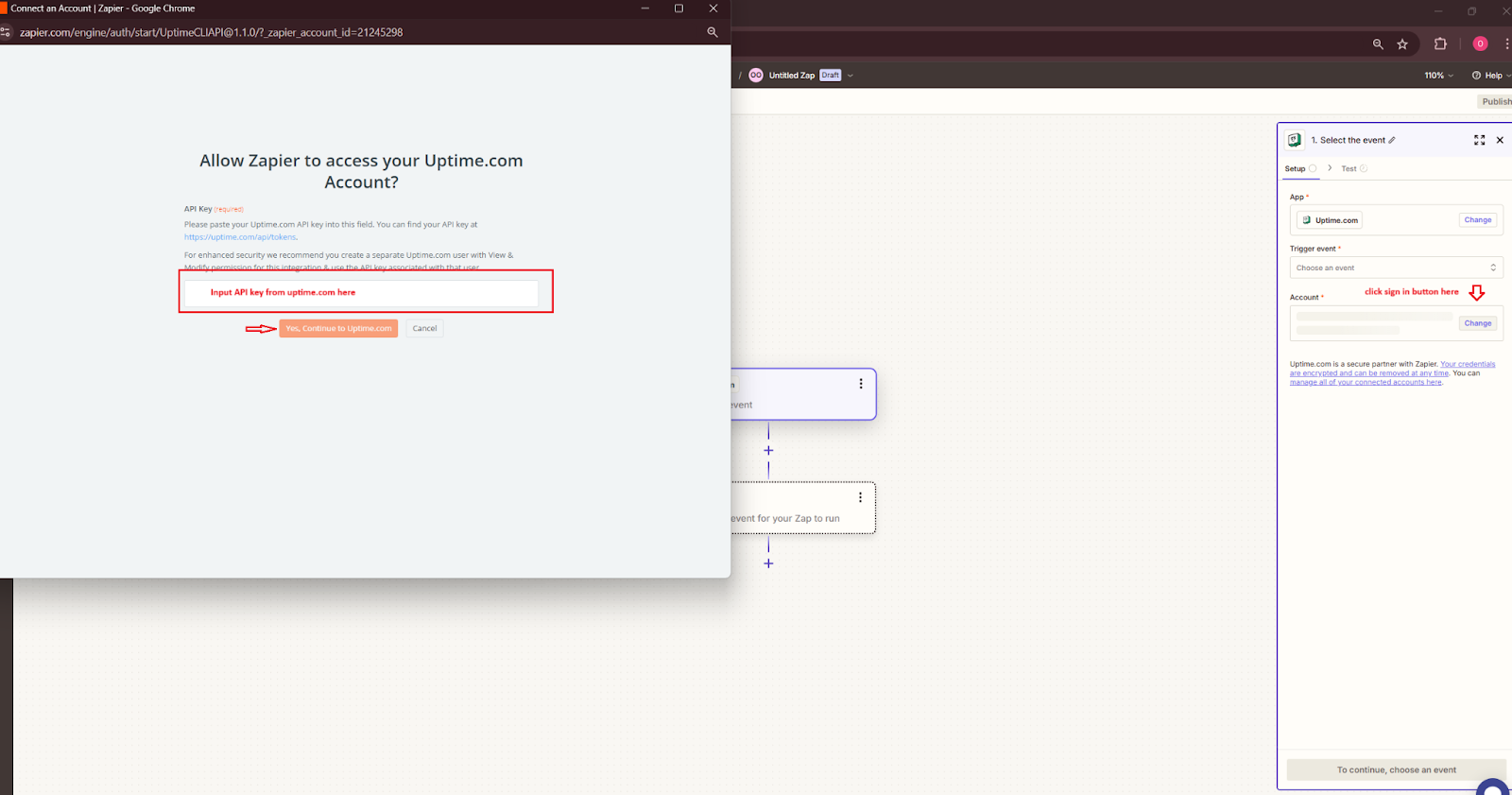Click Change button in the Account field
This screenshot has height=795, width=1512.
(1478, 323)
